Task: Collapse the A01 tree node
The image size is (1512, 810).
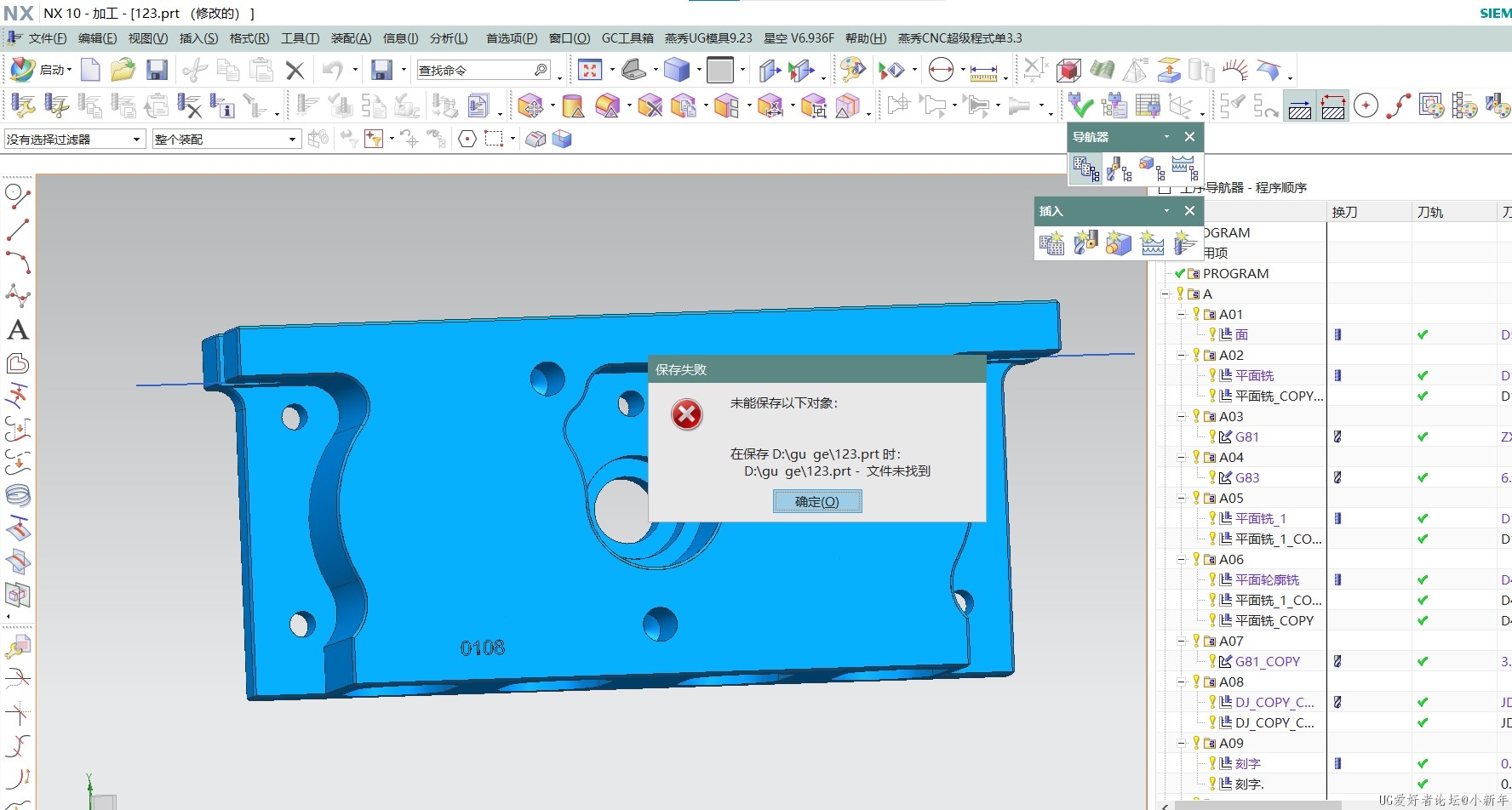Action: 1181,315
